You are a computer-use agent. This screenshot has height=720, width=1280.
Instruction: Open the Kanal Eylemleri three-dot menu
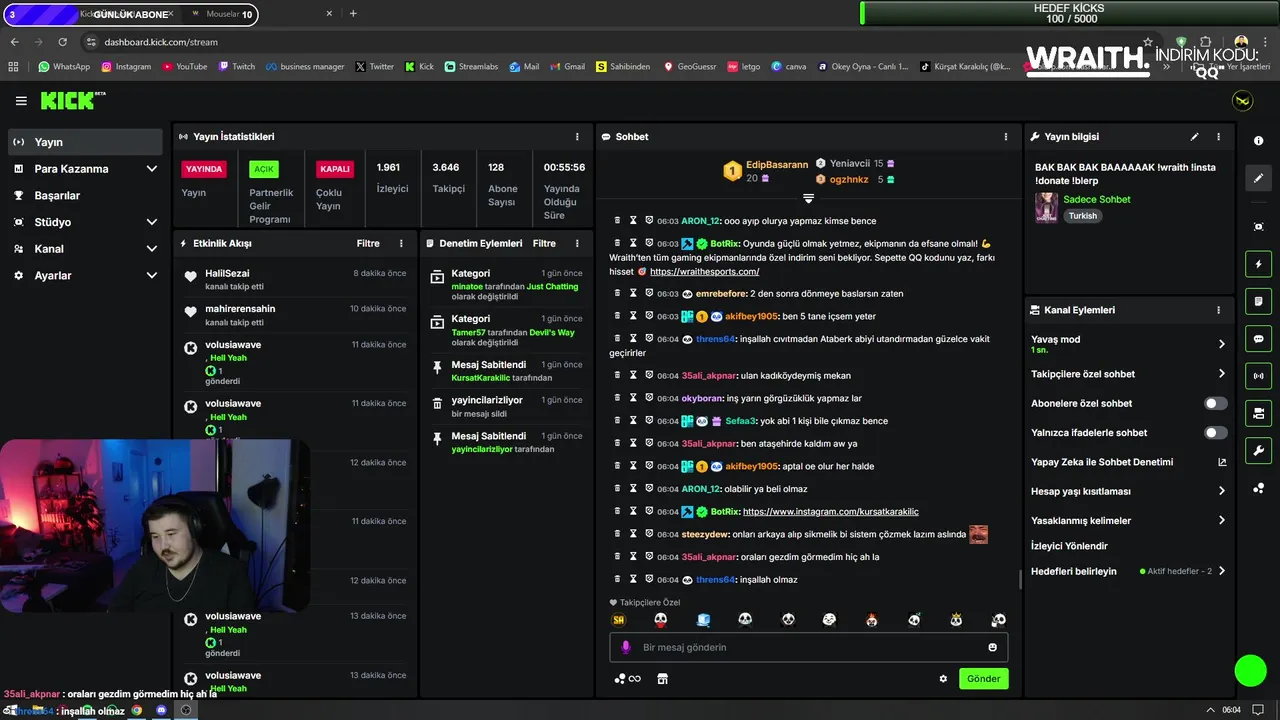point(1218,310)
